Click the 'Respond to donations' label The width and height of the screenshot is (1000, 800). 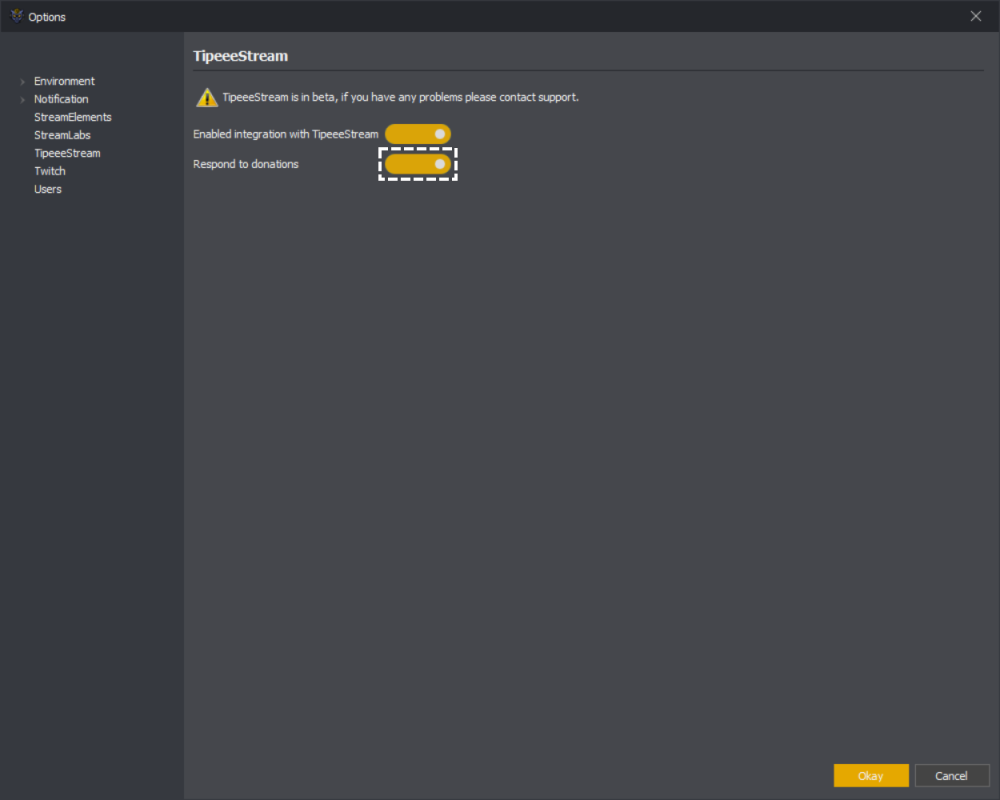(x=246, y=164)
